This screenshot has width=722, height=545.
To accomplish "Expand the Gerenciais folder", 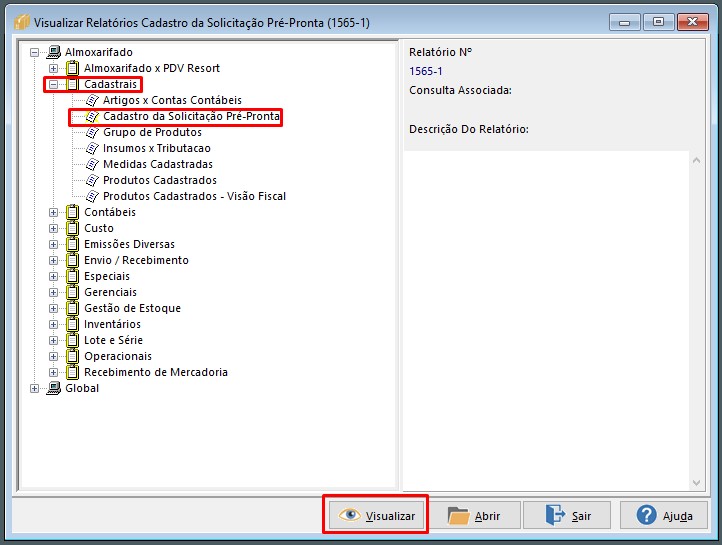I will pos(53,293).
